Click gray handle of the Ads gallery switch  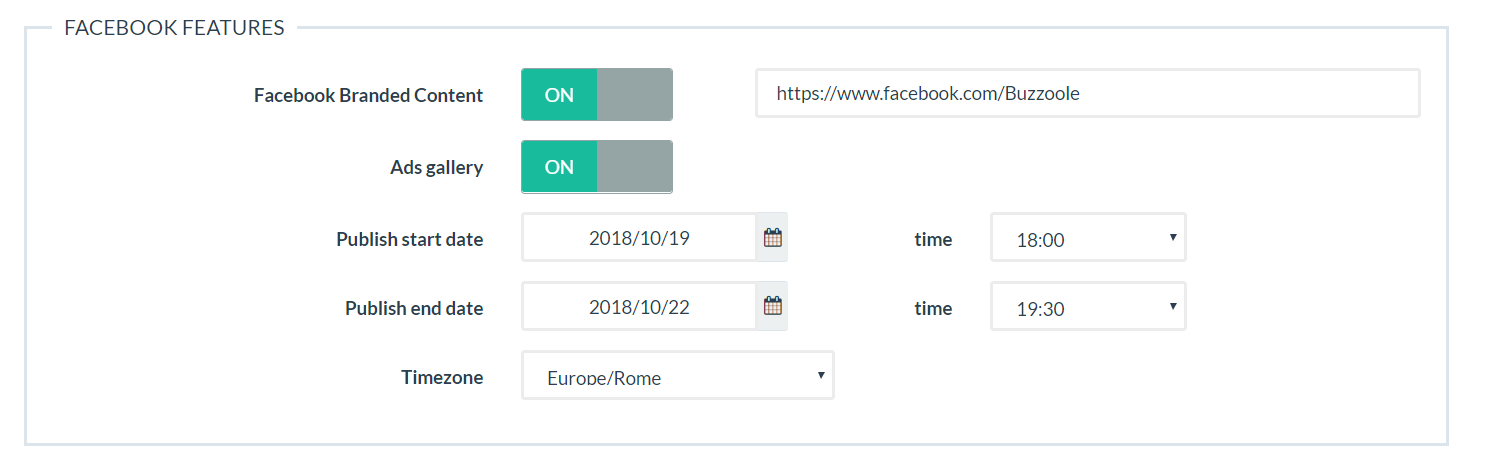coord(635,167)
